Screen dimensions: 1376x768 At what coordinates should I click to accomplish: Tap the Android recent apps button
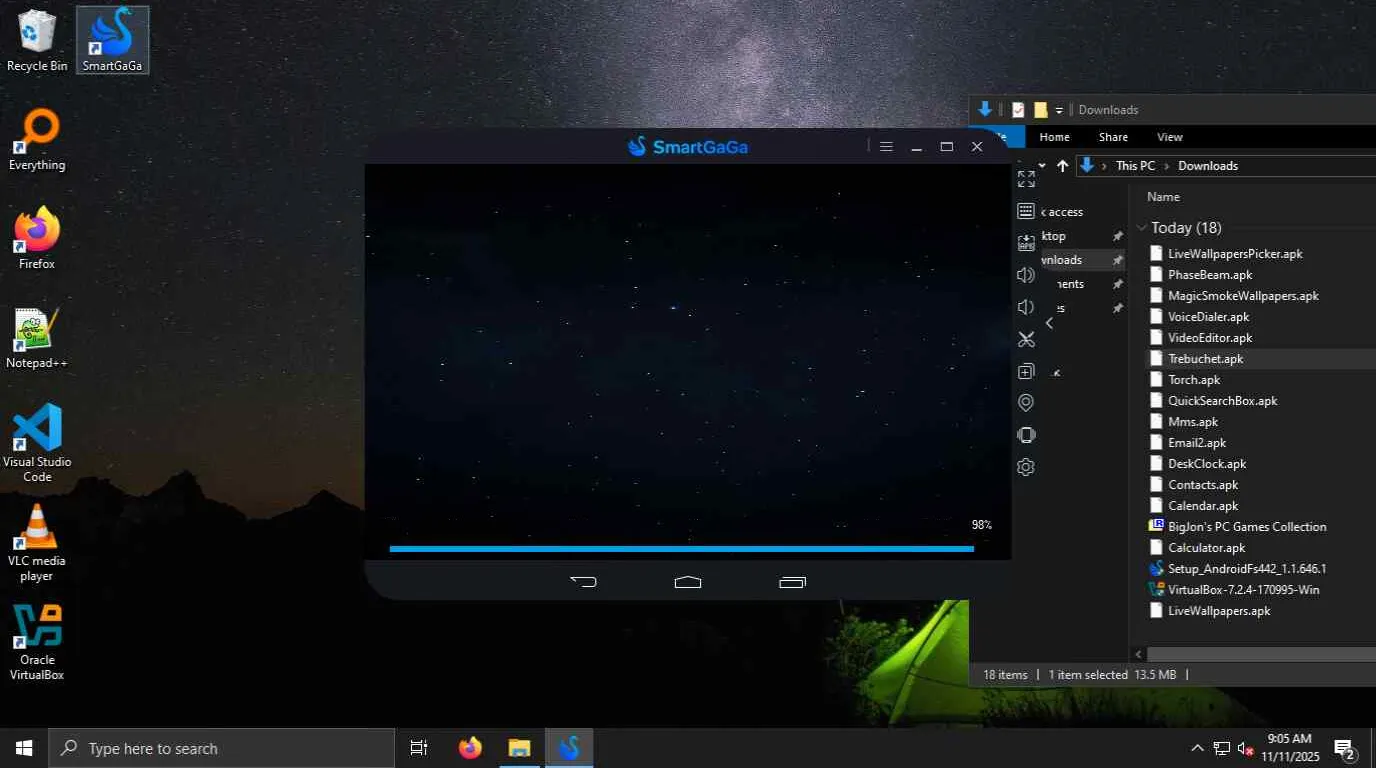(x=792, y=581)
